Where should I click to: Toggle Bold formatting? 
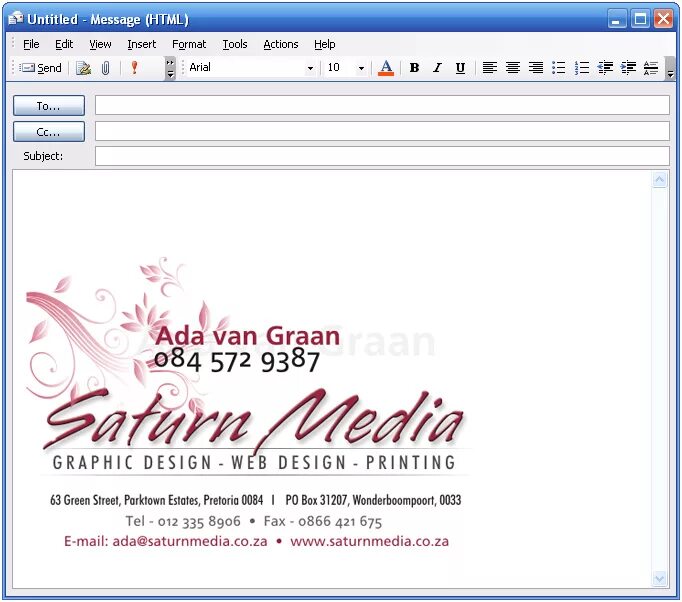pos(415,68)
